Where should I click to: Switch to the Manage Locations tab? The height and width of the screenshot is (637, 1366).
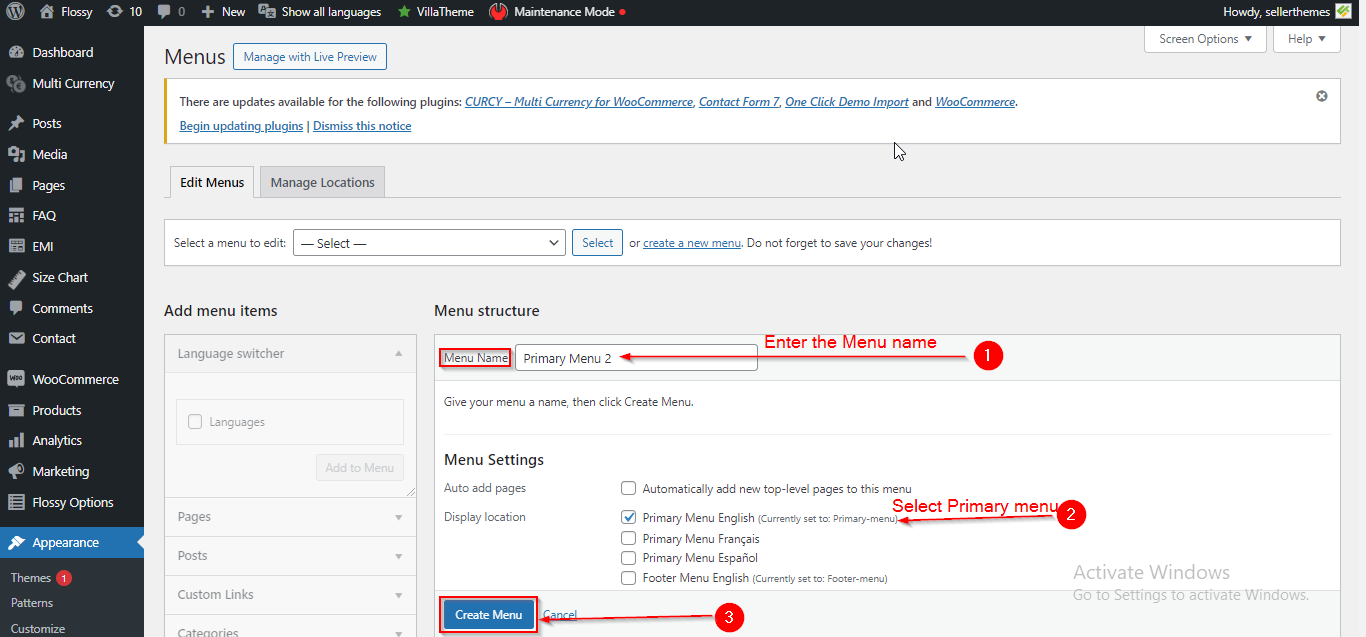322,182
